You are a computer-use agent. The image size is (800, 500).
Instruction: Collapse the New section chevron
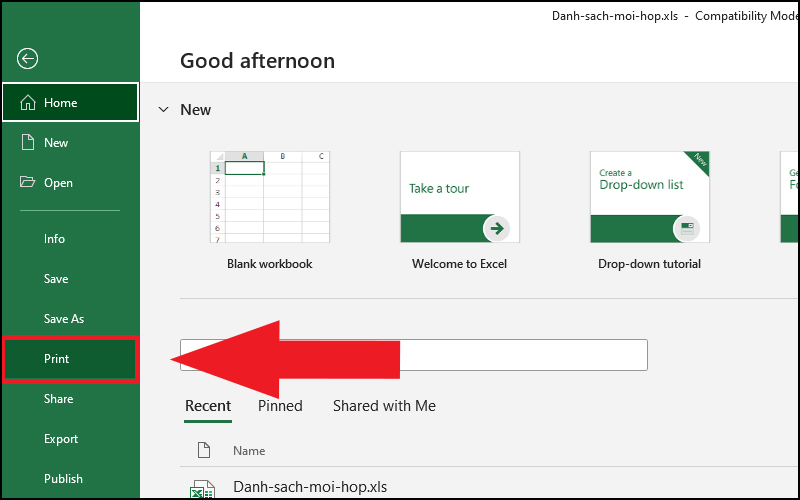[x=164, y=110]
